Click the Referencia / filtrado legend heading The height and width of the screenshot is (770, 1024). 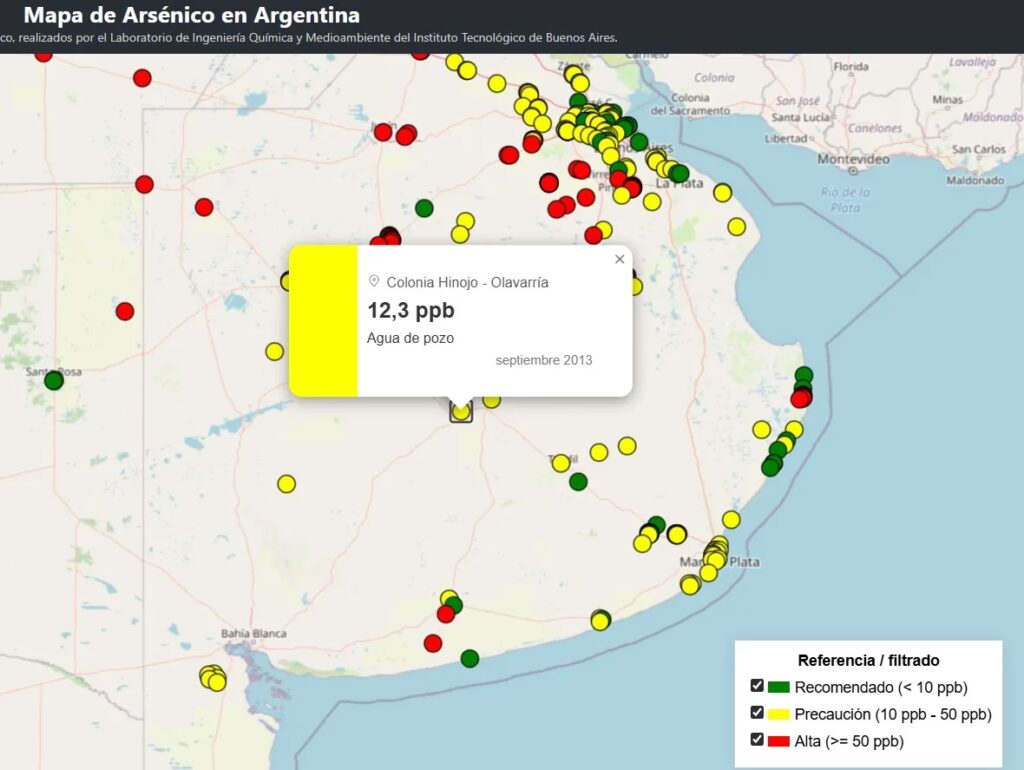[x=868, y=660]
